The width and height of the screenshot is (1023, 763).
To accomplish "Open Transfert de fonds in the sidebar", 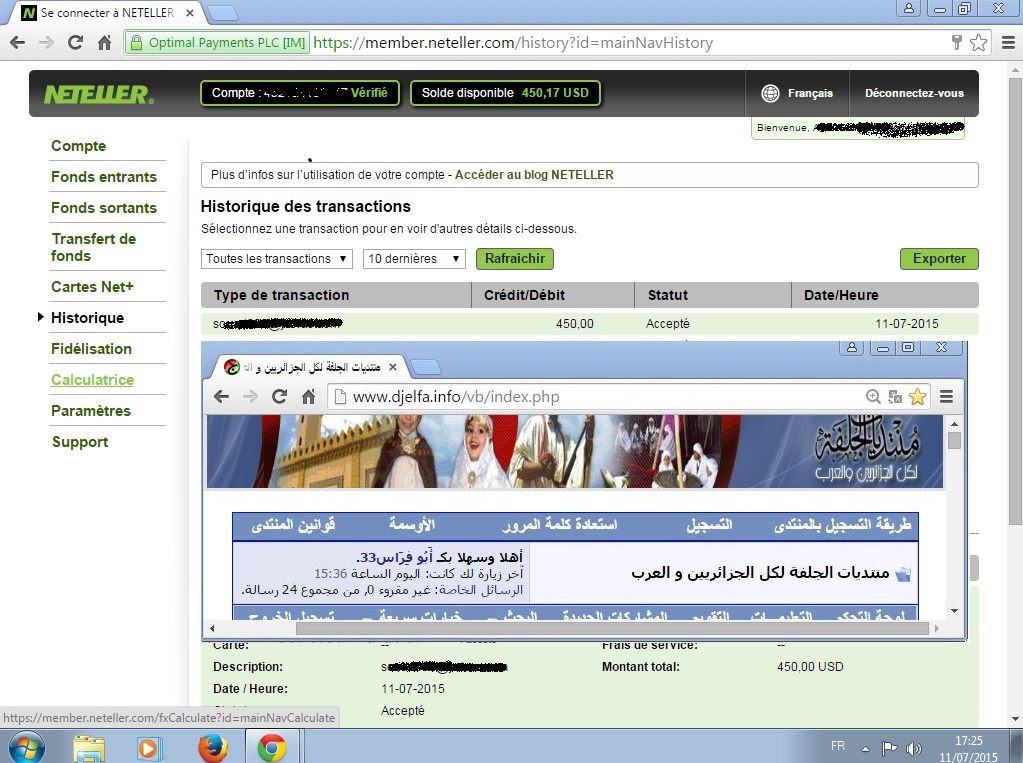I will point(93,247).
